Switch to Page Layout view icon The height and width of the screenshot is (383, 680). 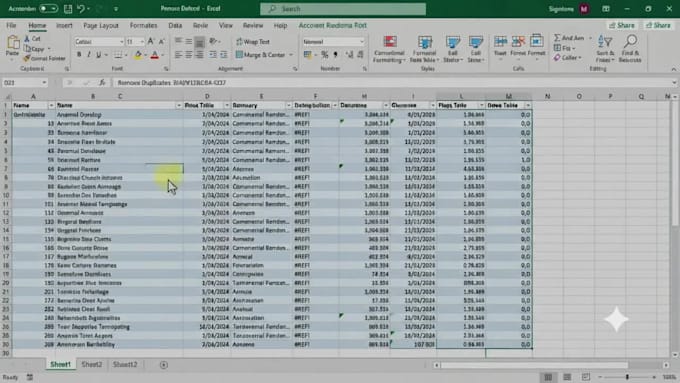click(567, 377)
